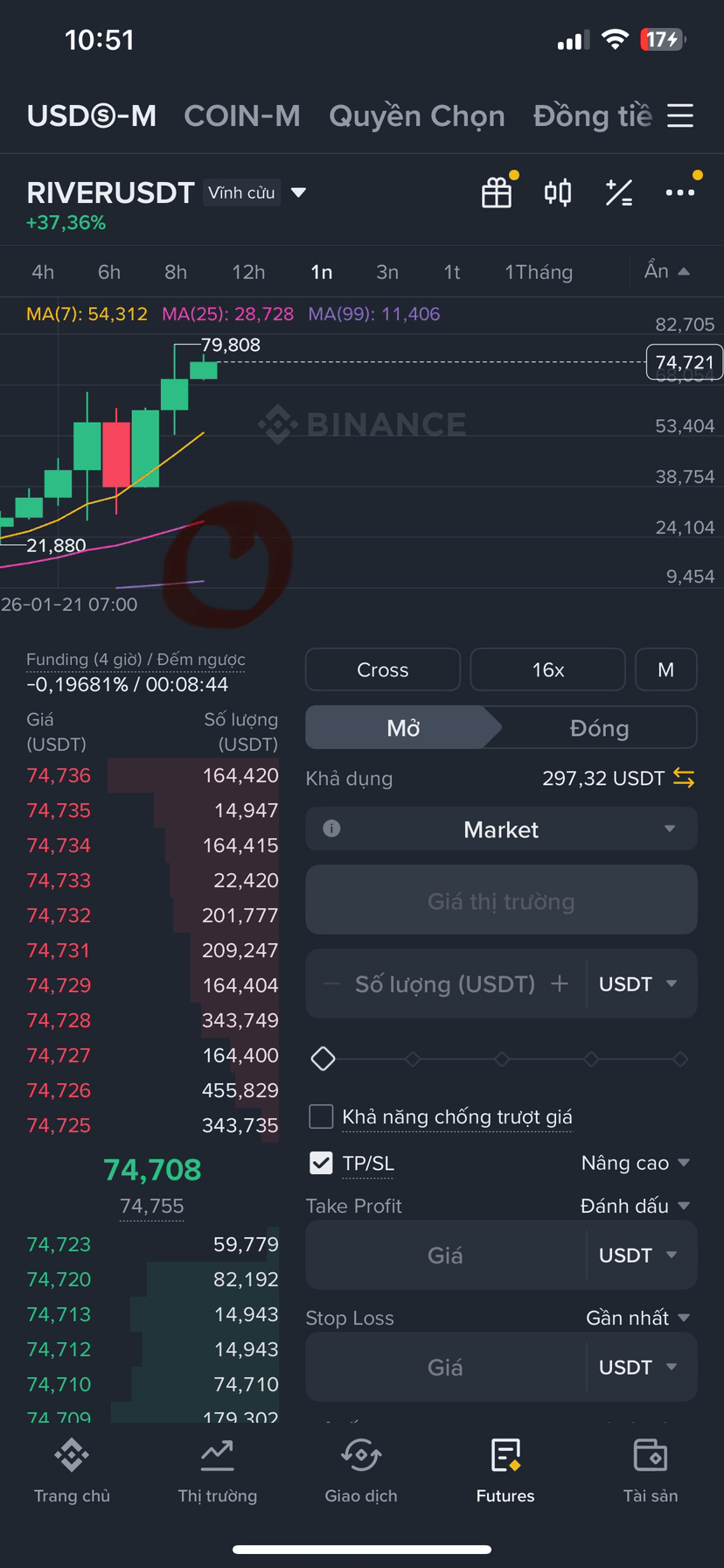Tap mark price 74,755

[152, 1206]
